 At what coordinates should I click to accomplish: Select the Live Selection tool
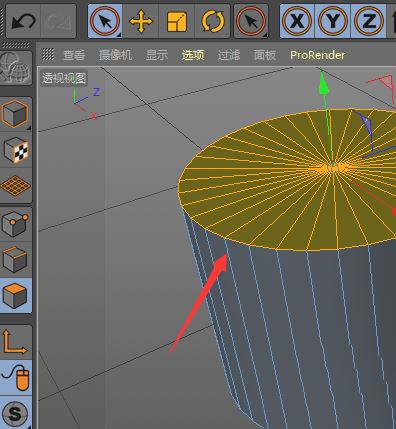(105, 21)
